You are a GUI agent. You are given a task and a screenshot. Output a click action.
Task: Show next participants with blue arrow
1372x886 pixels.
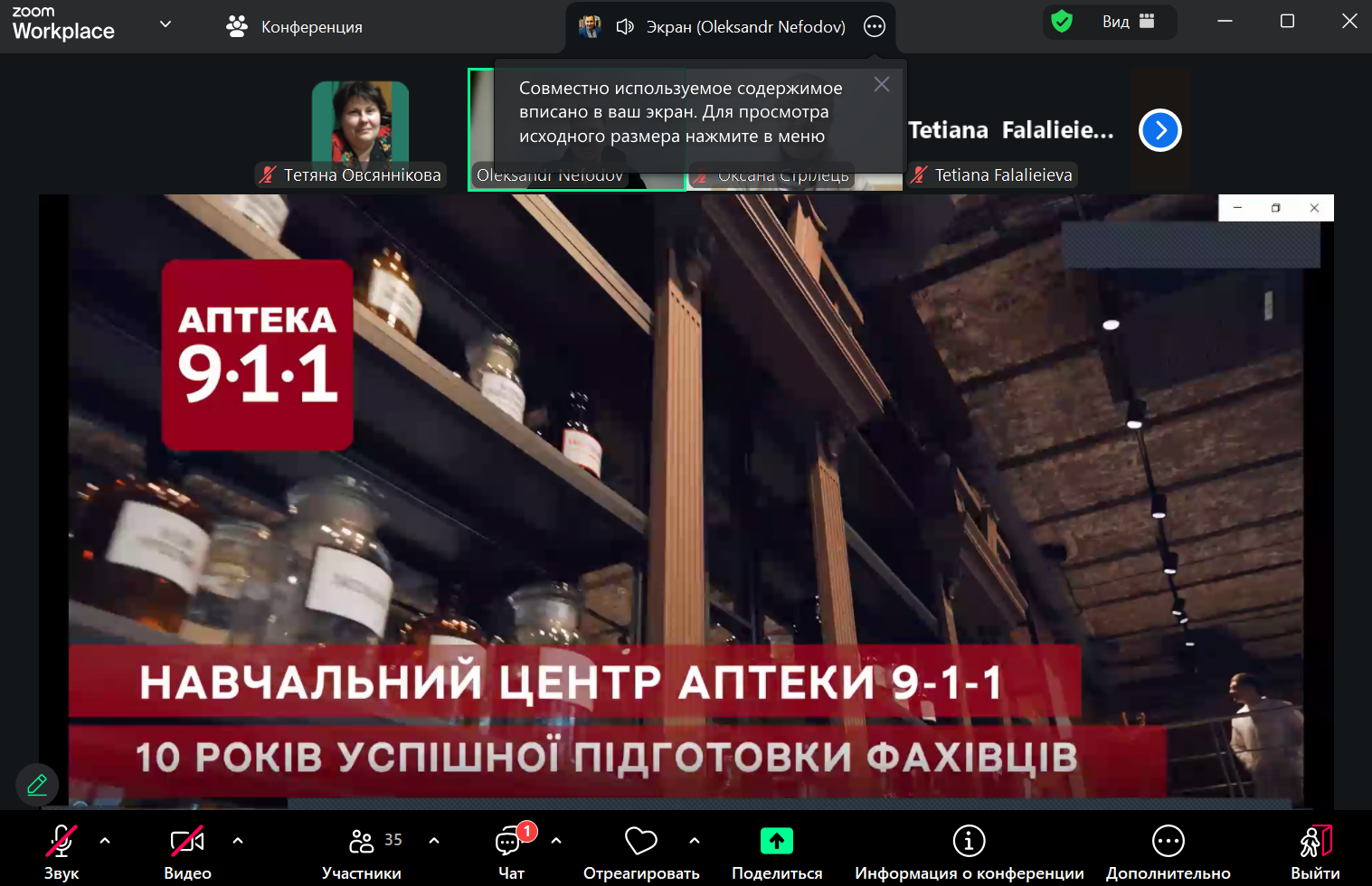click(x=1160, y=130)
